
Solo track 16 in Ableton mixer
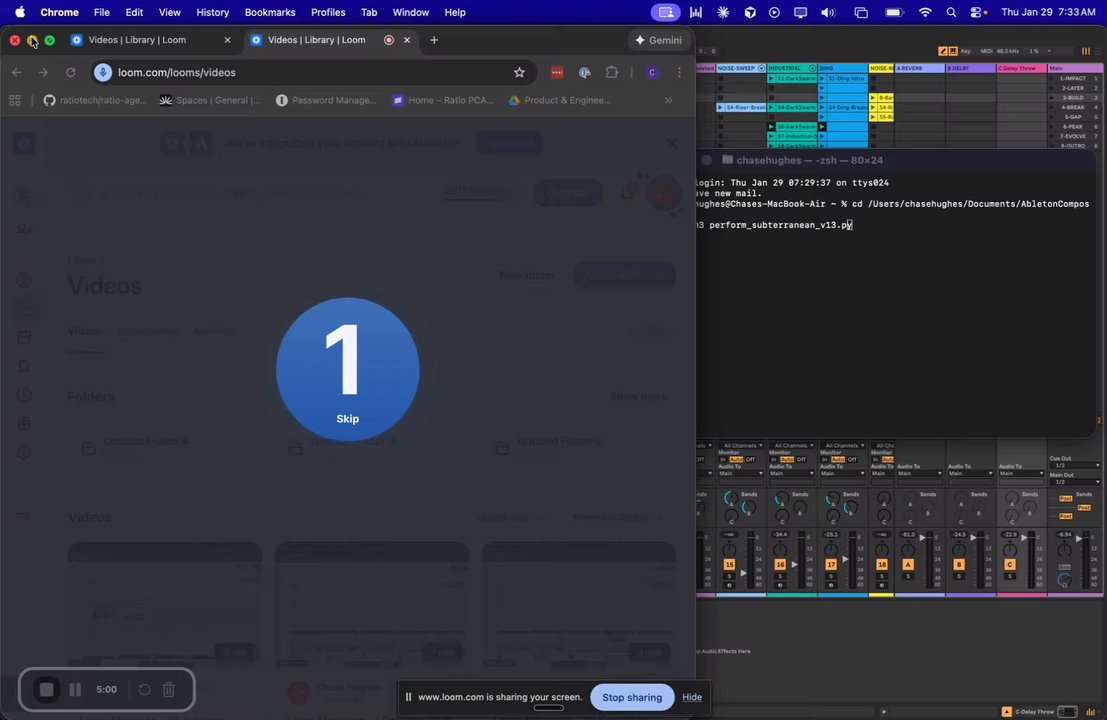click(780, 576)
